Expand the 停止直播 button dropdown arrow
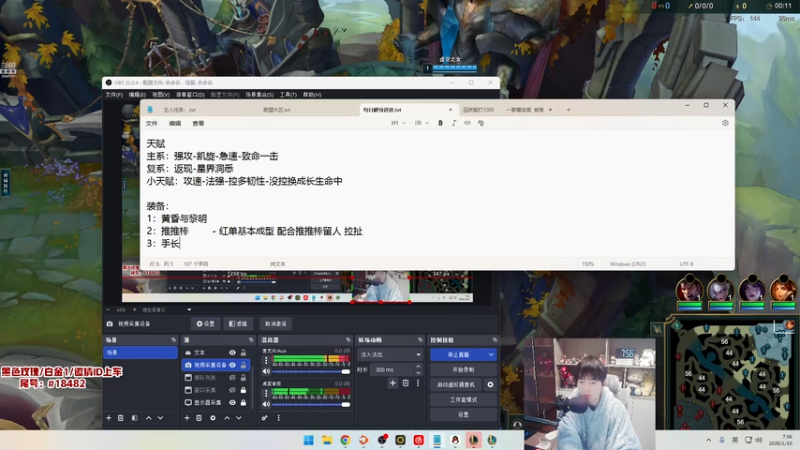The height and width of the screenshot is (450, 800). (491, 355)
